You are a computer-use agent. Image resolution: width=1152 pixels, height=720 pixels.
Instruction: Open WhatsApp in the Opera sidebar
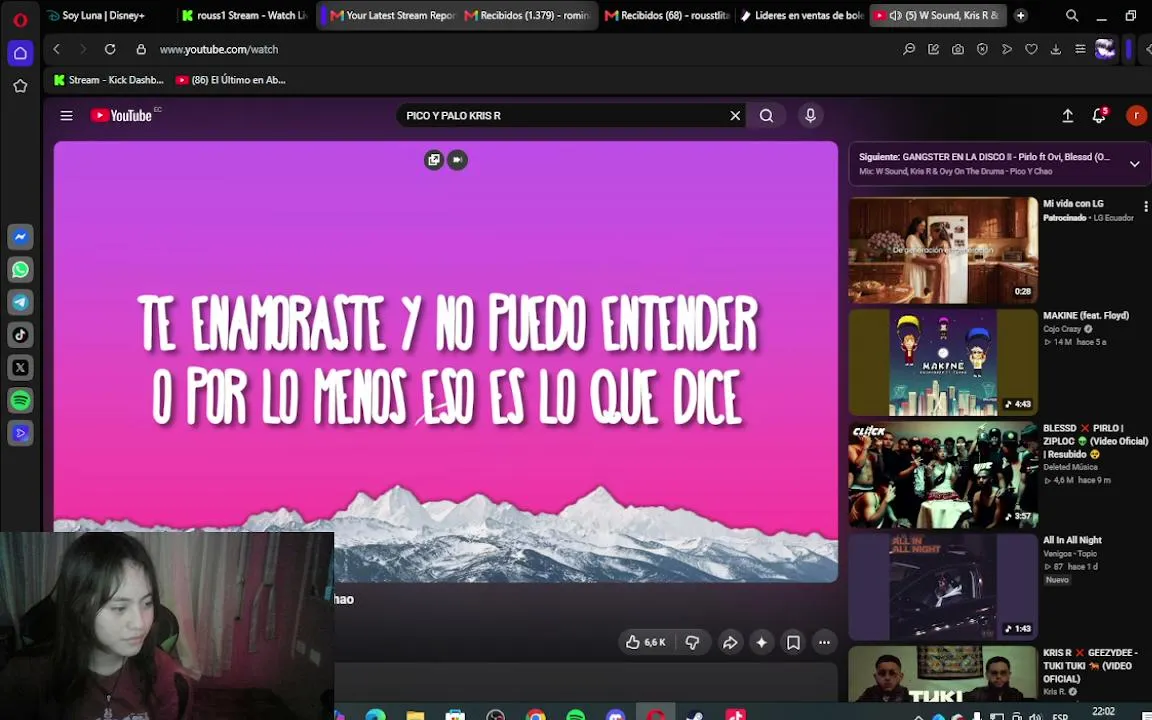pos(20,270)
